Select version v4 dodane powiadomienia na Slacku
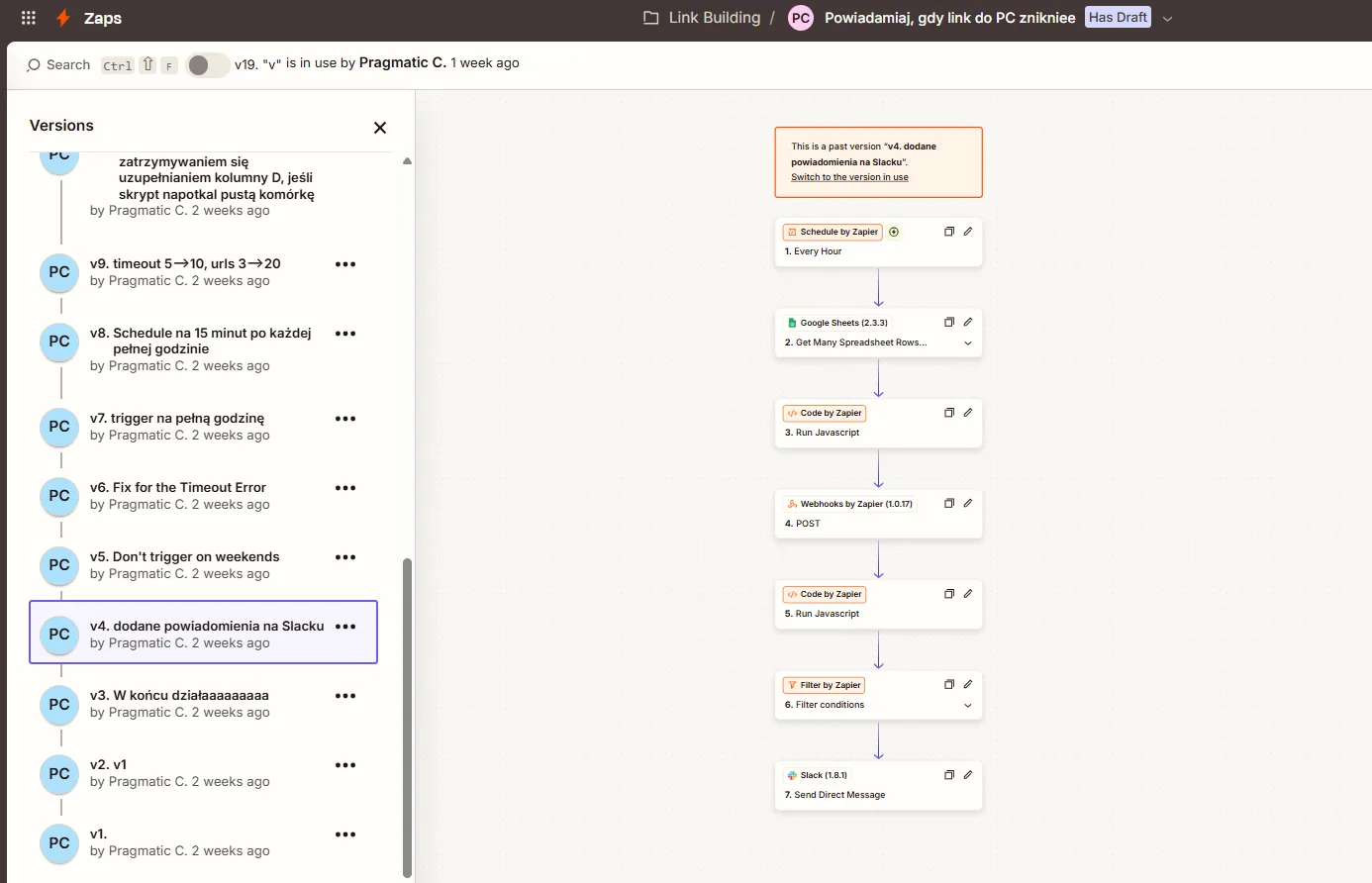1372x883 pixels. (x=203, y=632)
